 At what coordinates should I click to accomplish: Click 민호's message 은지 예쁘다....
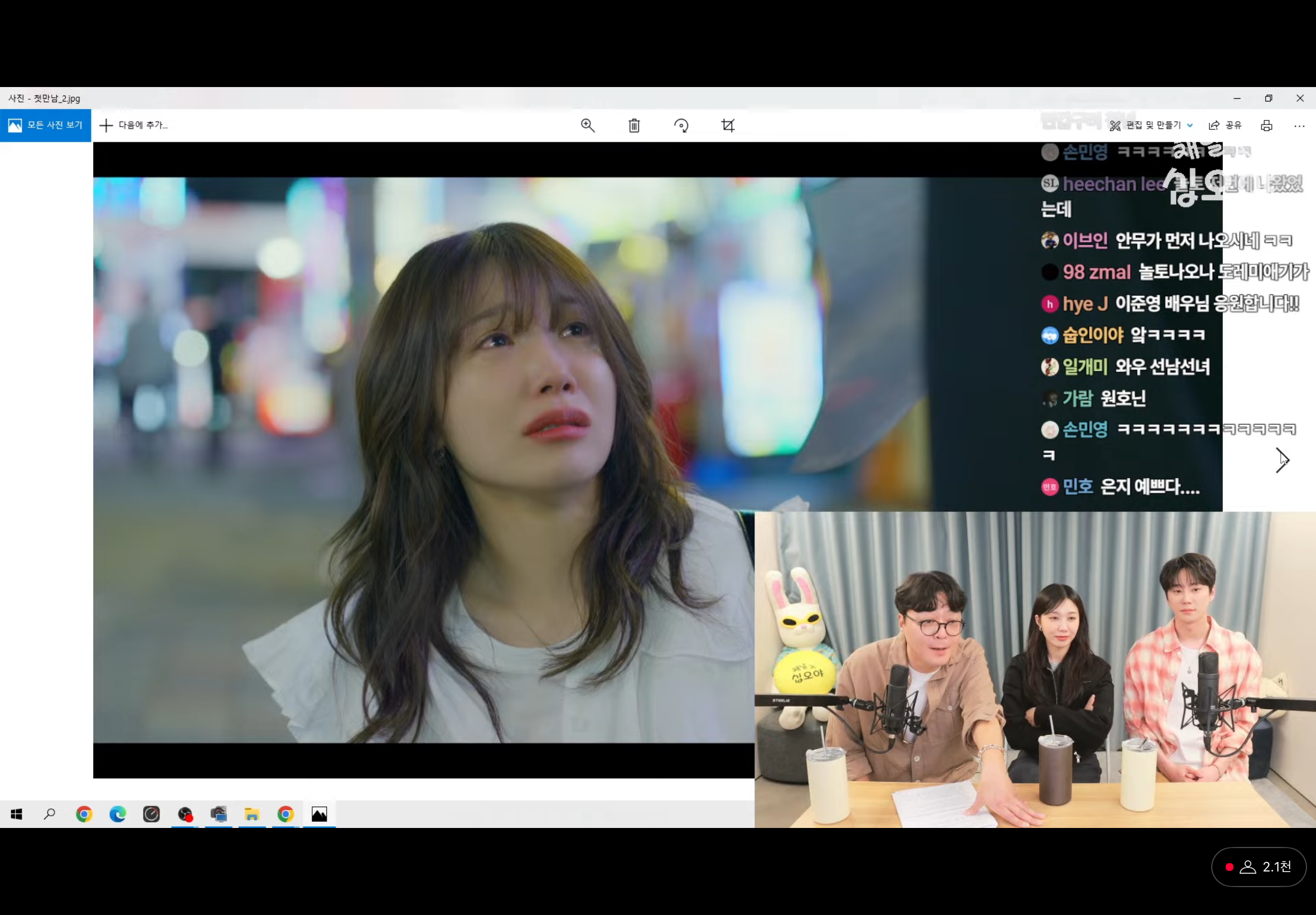pos(1150,487)
